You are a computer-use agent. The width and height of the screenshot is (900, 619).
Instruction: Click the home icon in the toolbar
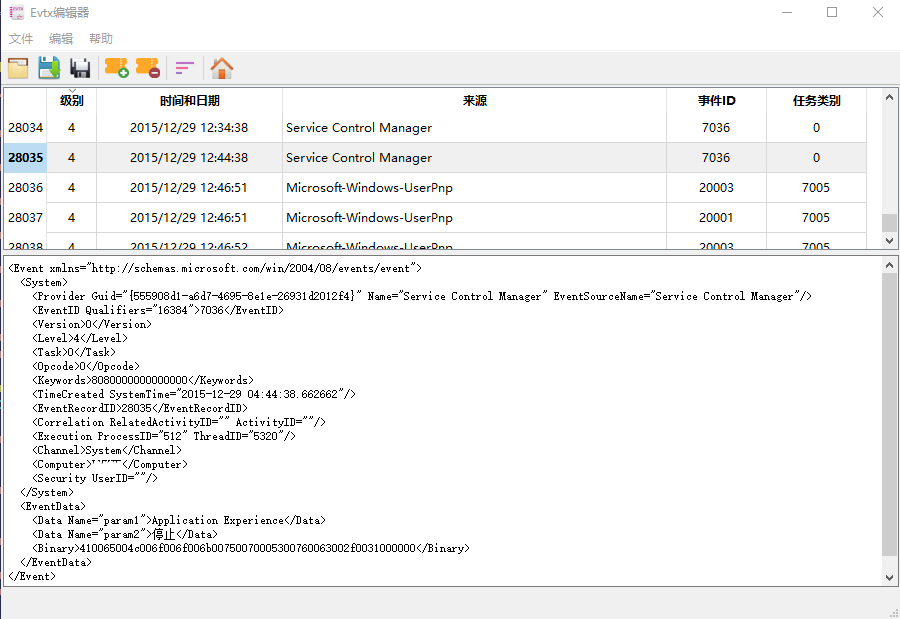[x=222, y=68]
